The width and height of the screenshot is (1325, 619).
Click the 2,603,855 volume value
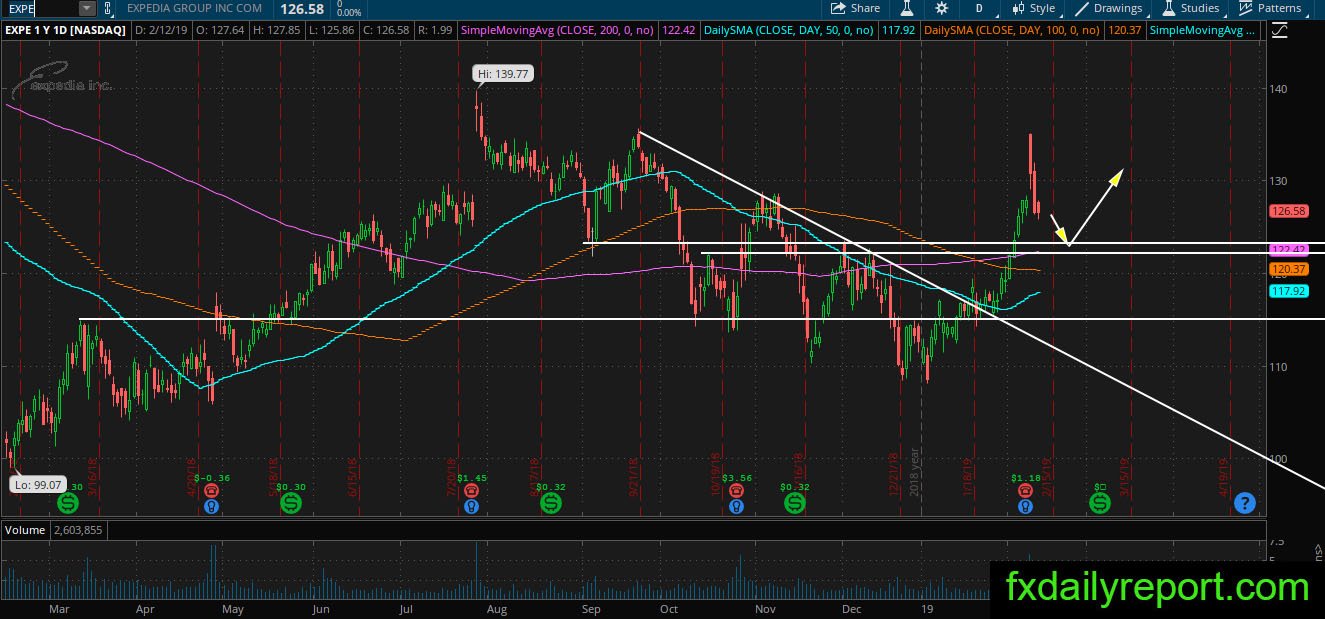pyautogui.click(x=77, y=528)
